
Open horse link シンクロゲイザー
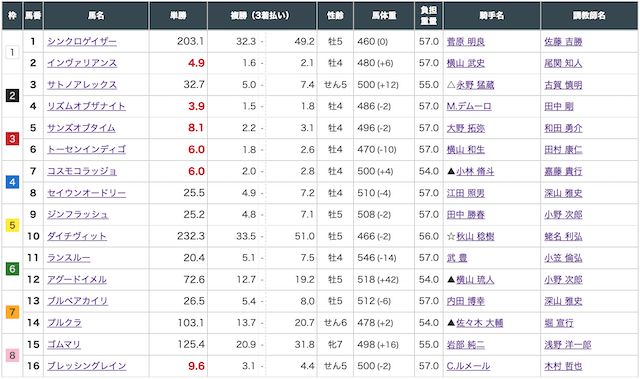82,42
